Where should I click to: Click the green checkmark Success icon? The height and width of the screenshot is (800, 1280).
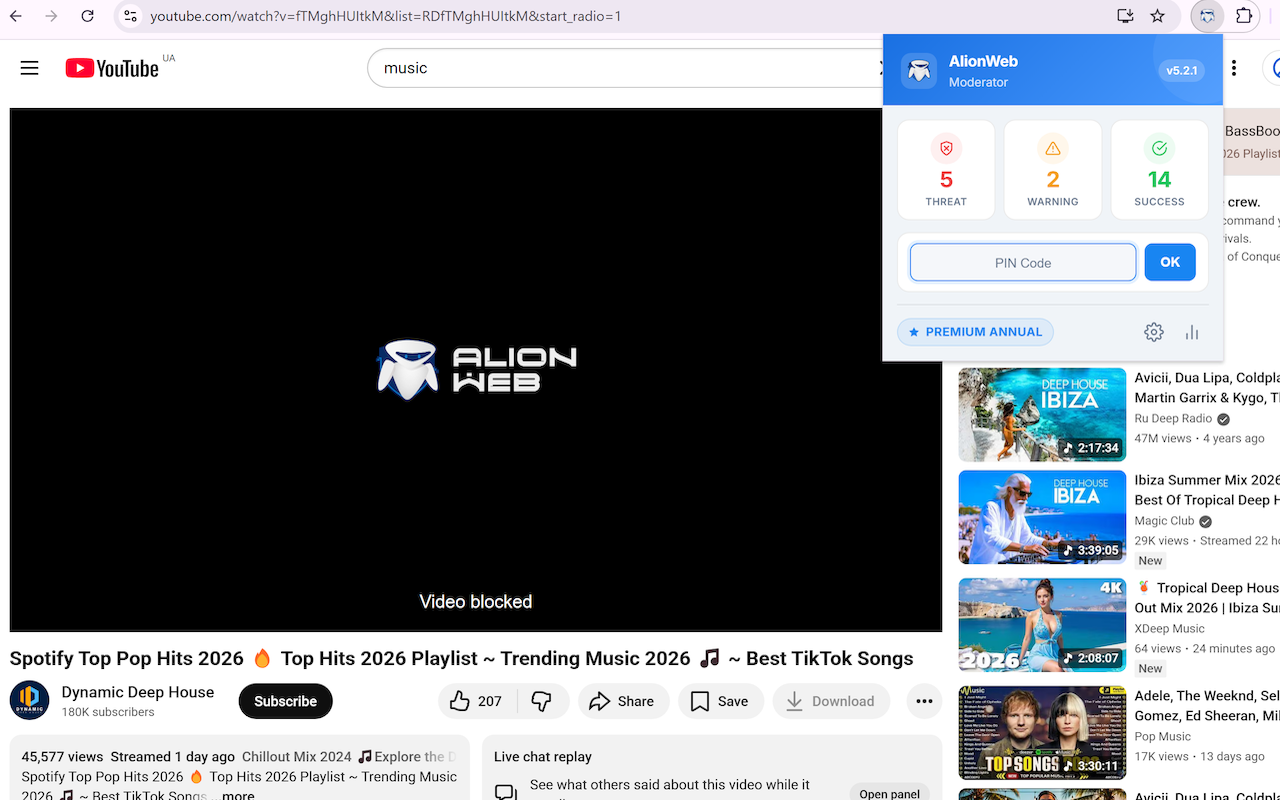point(1159,149)
